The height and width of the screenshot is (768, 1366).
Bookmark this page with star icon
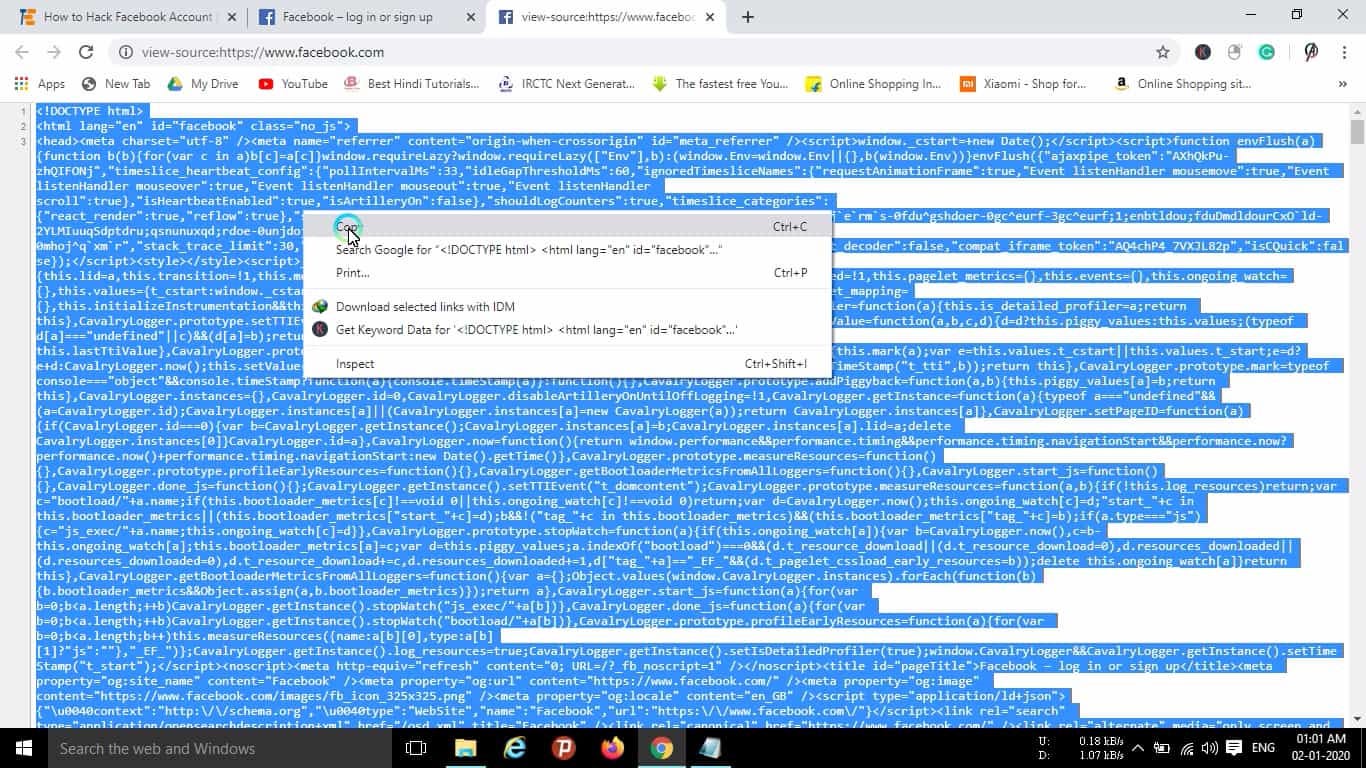[1162, 52]
